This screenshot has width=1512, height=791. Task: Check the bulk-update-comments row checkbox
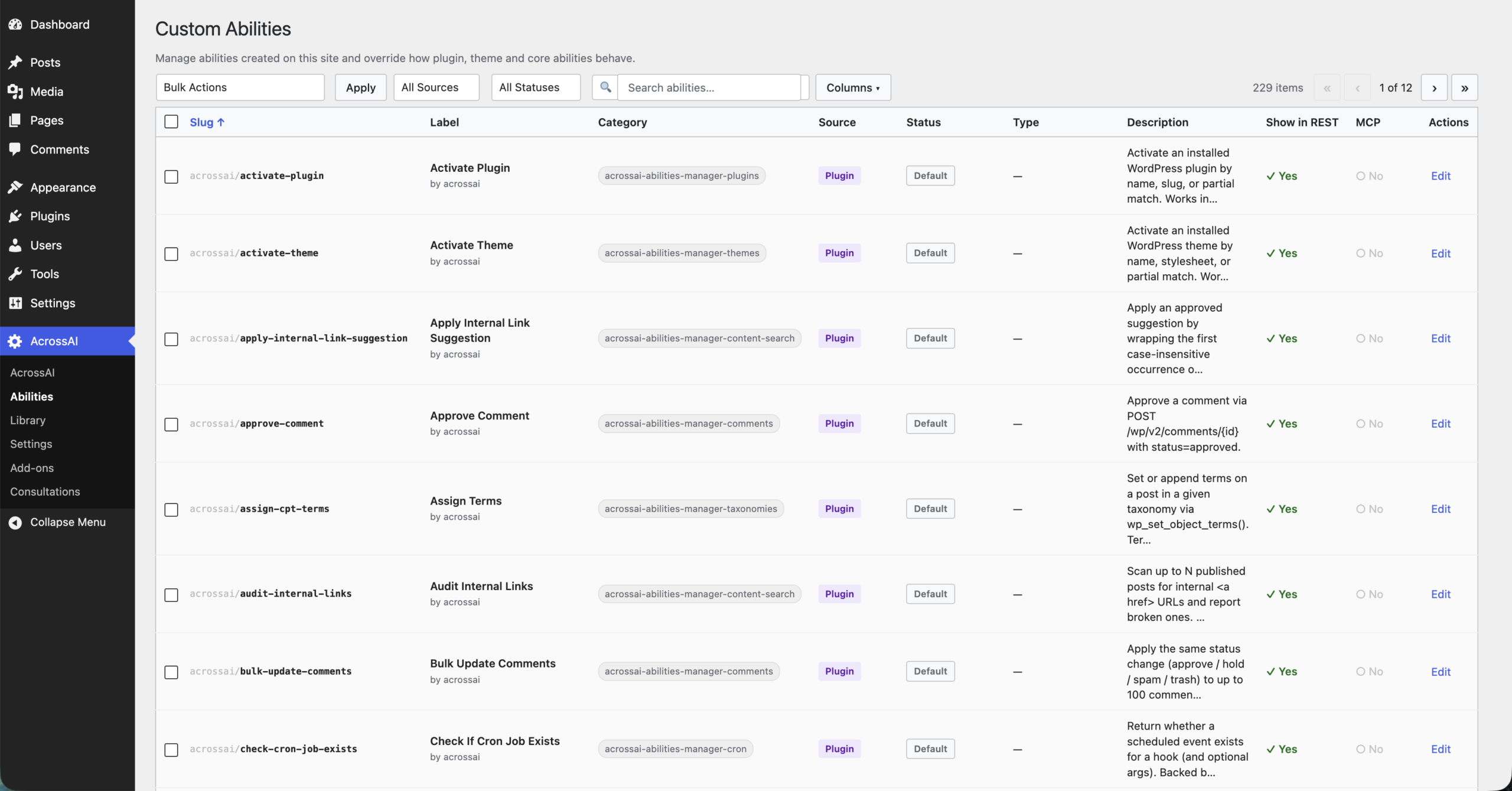point(171,672)
